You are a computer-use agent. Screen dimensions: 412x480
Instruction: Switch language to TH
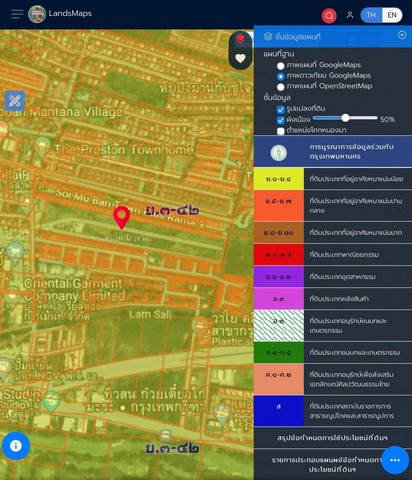click(x=371, y=15)
